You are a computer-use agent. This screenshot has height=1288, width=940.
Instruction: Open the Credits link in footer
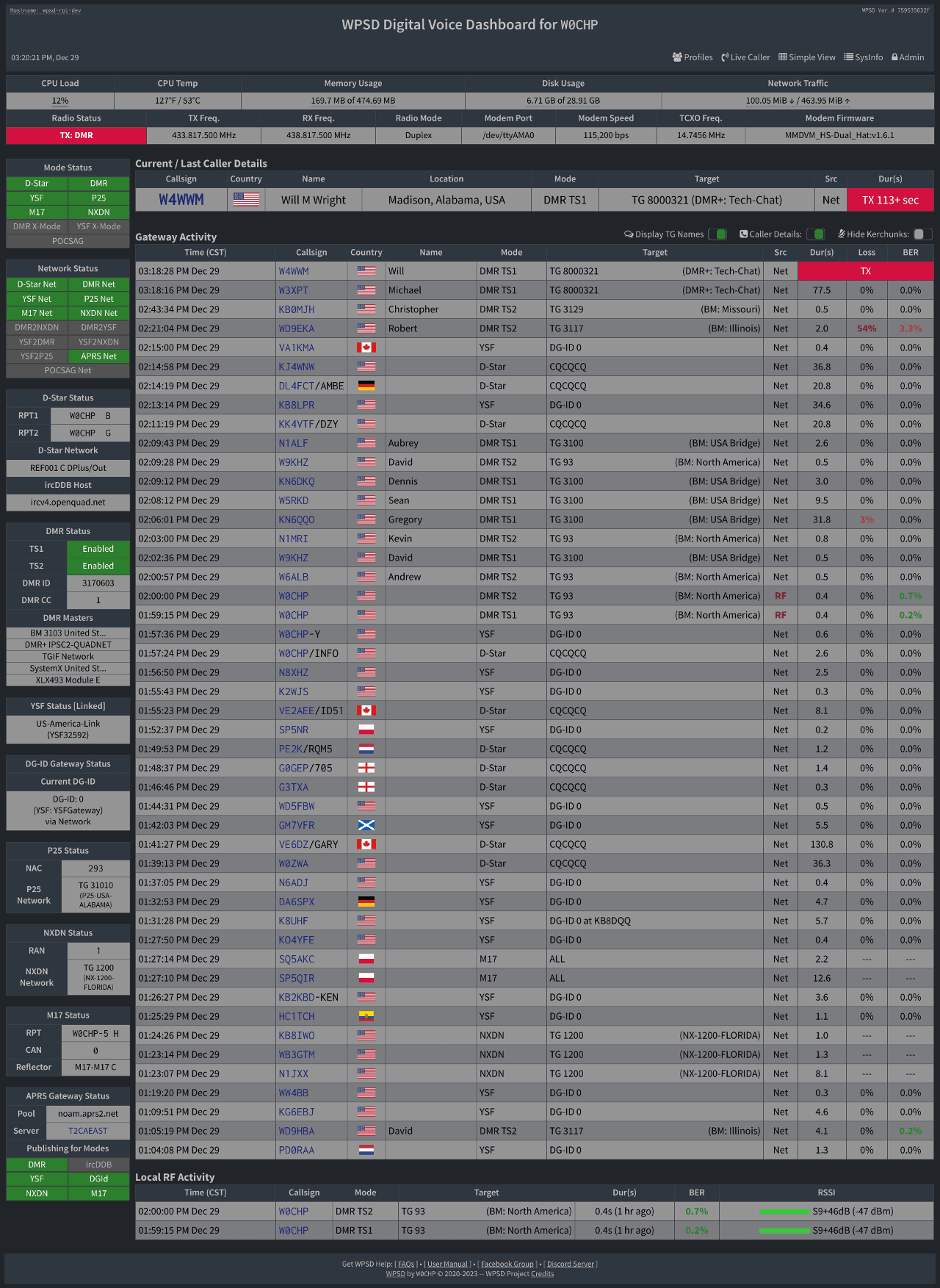click(x=543, y=1273)
